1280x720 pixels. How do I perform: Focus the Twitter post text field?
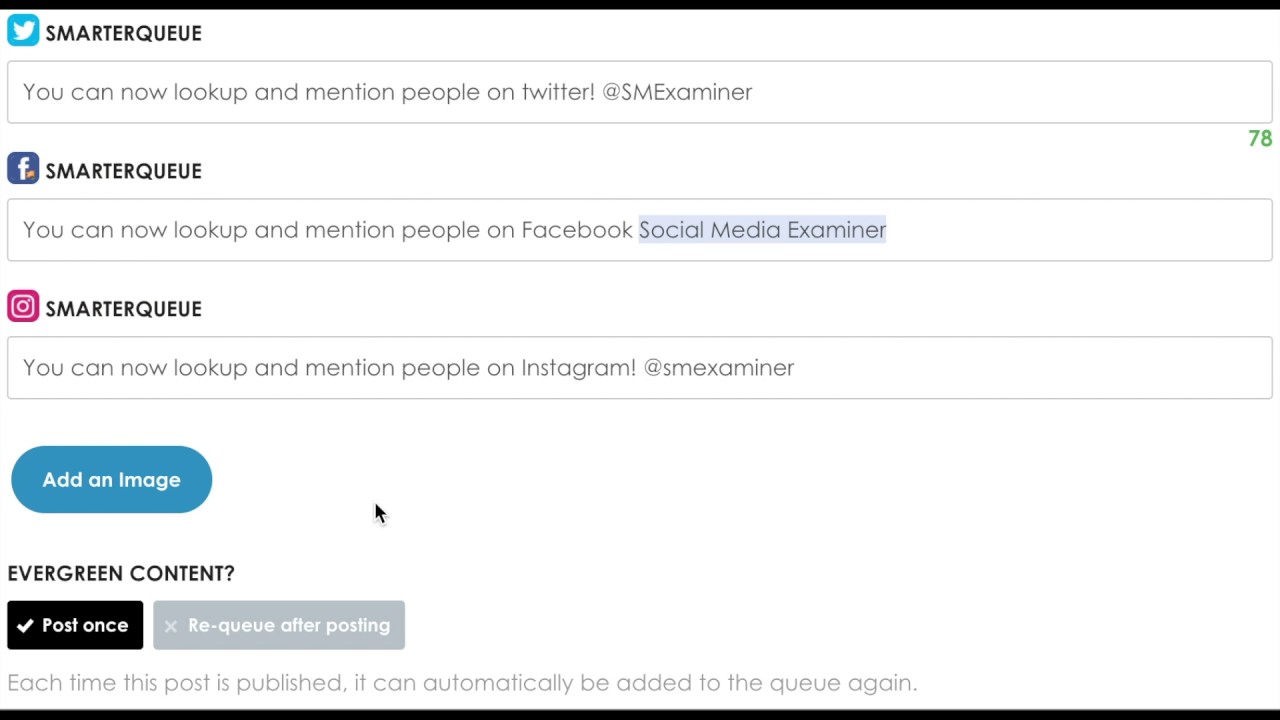coord(640,92)
